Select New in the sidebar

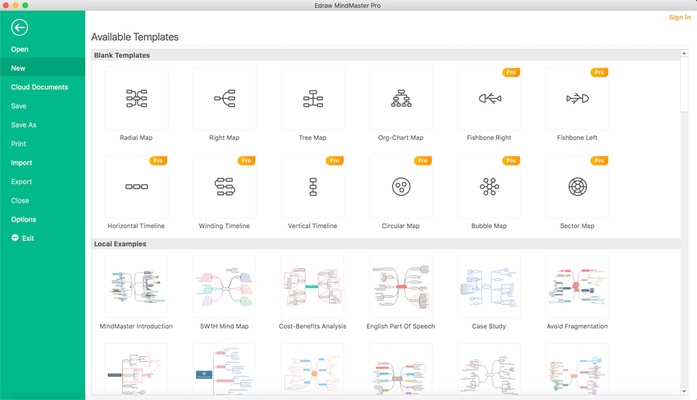(x=18, y=68)
